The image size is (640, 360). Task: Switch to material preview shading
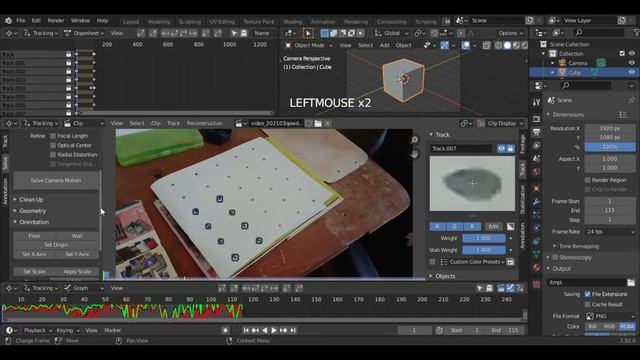point(516,45)
